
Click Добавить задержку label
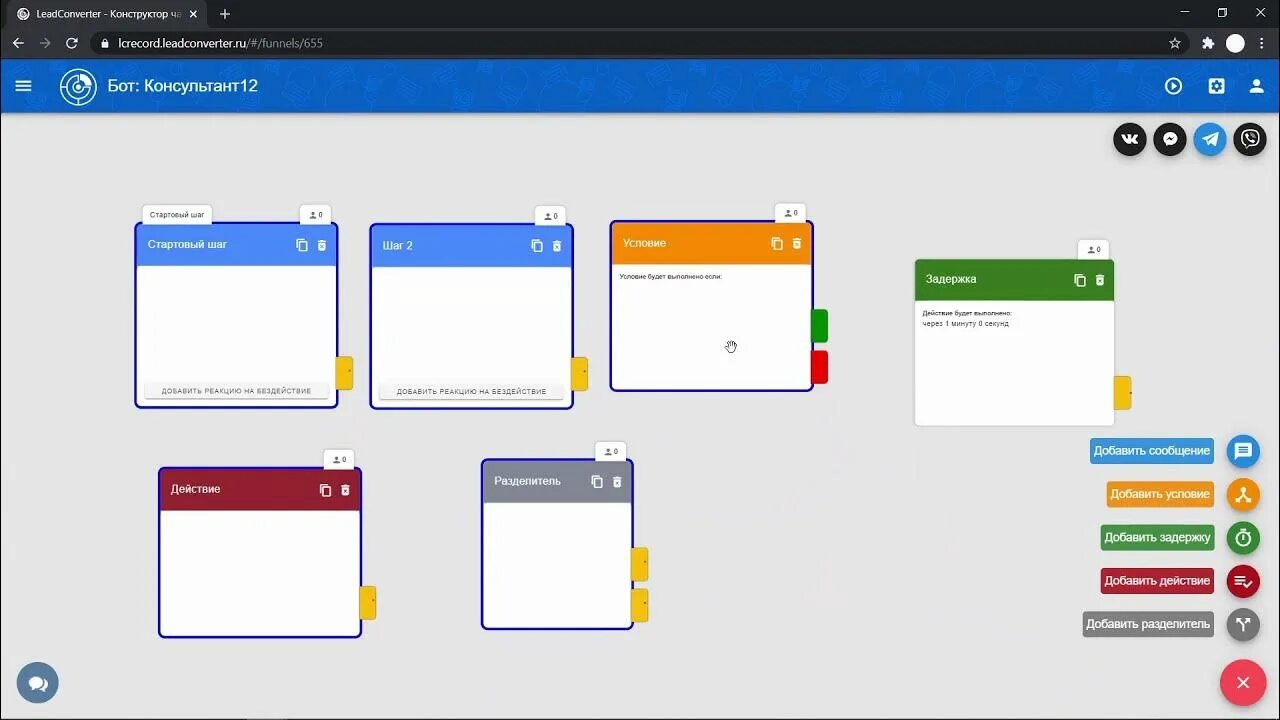click(x=1158, y=538)
